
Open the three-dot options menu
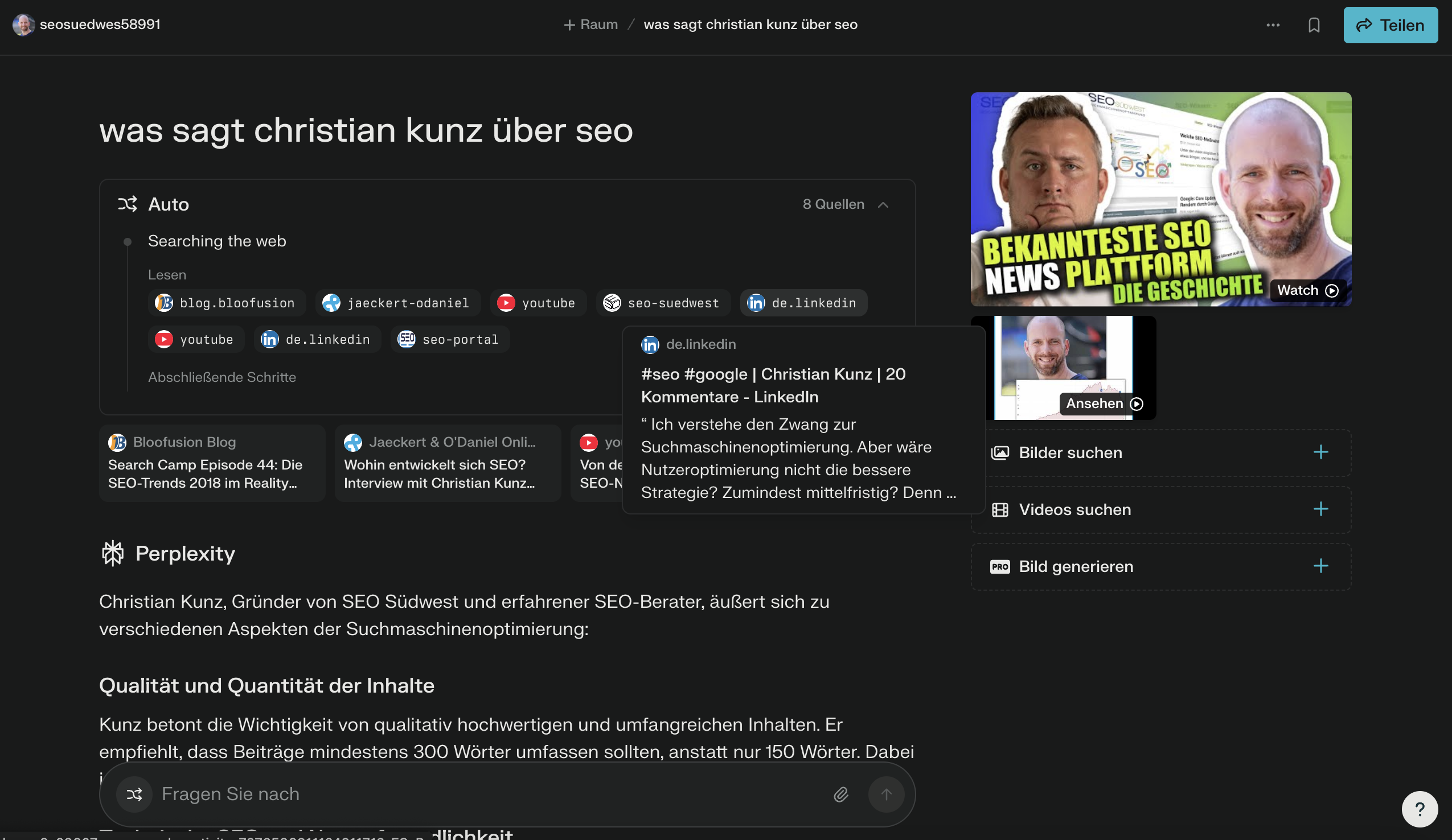click(x=1273, y=25)
